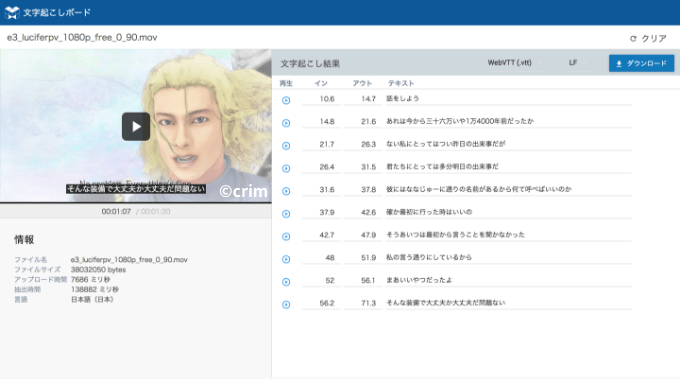Edit the in-time field 21.7
680x380 pixels.
tap(321, 144)
